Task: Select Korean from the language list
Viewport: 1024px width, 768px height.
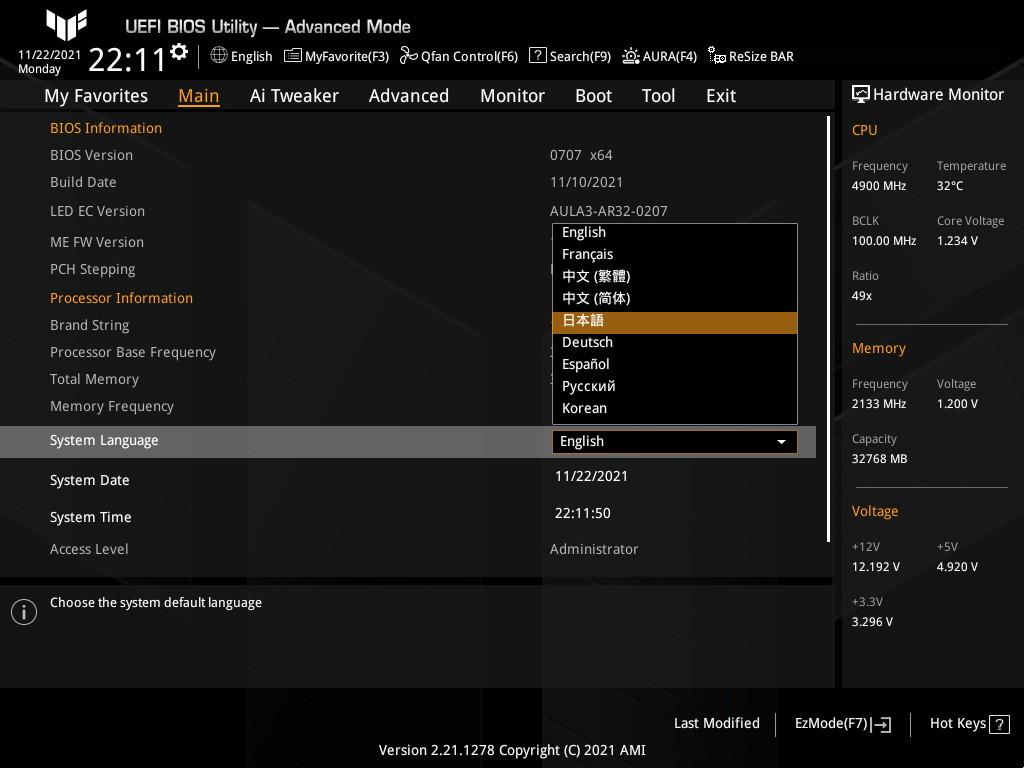Action: (675, 408)
